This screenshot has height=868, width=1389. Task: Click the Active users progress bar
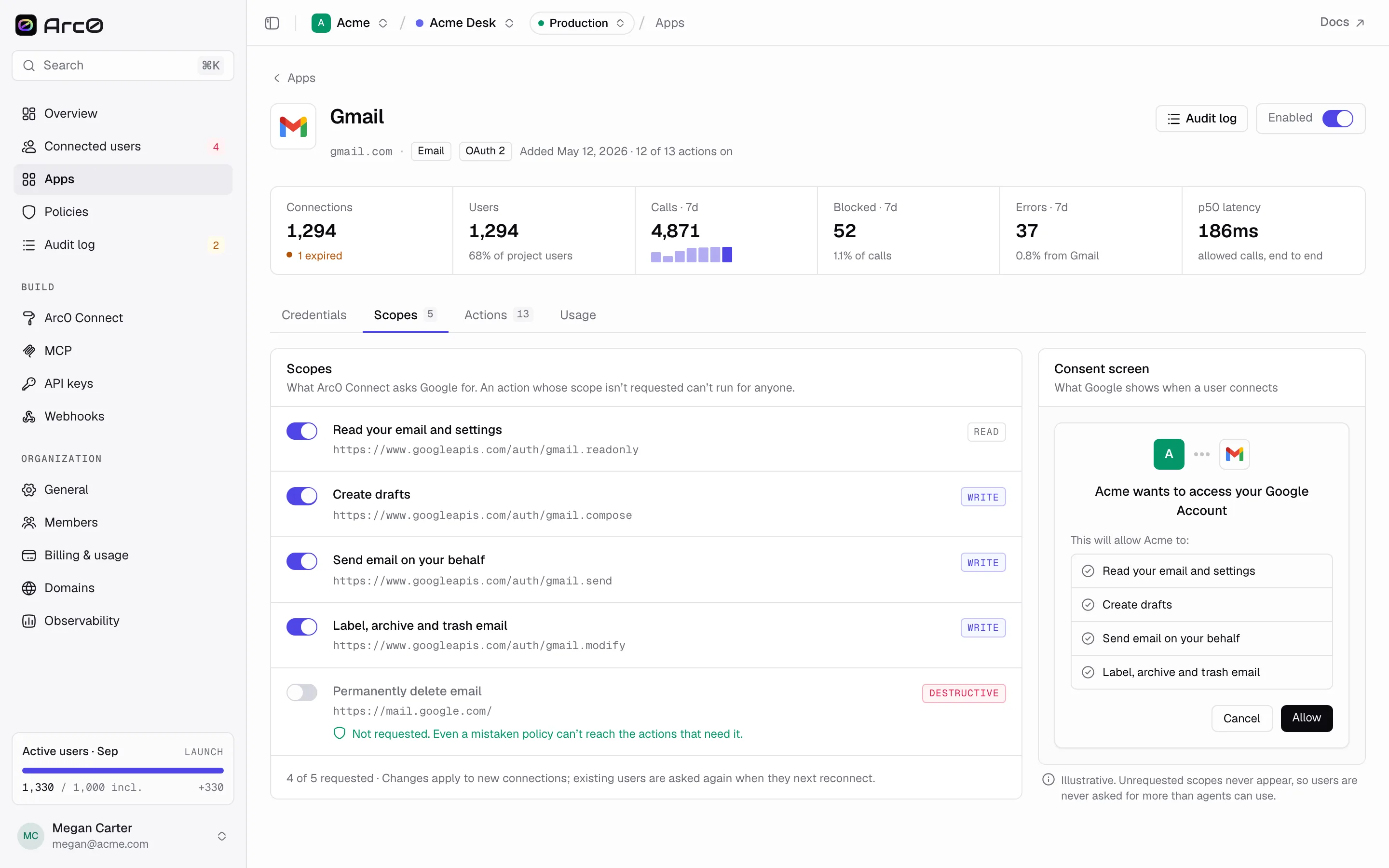123,771
